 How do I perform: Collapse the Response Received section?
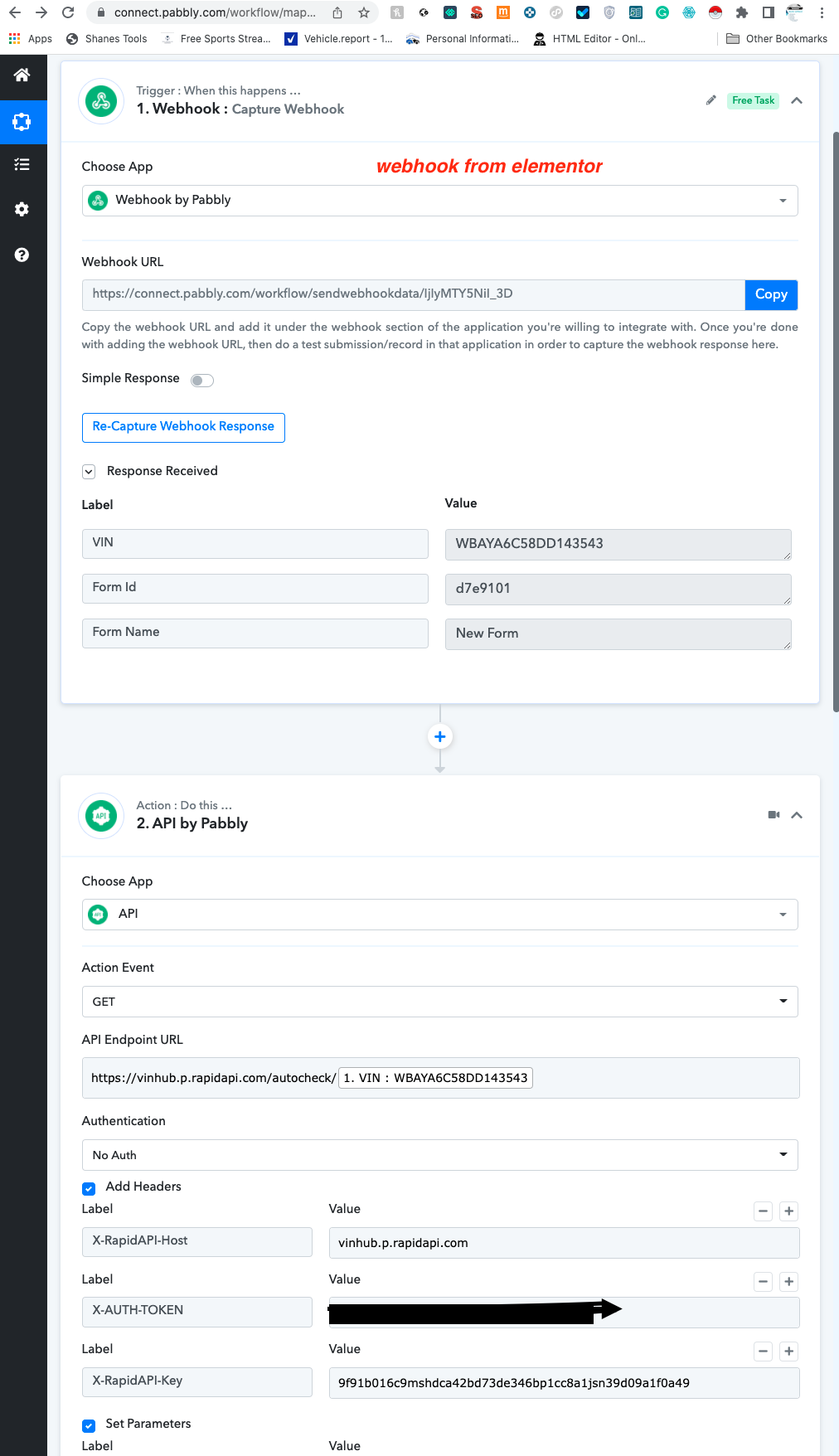(x=89, y=472)
